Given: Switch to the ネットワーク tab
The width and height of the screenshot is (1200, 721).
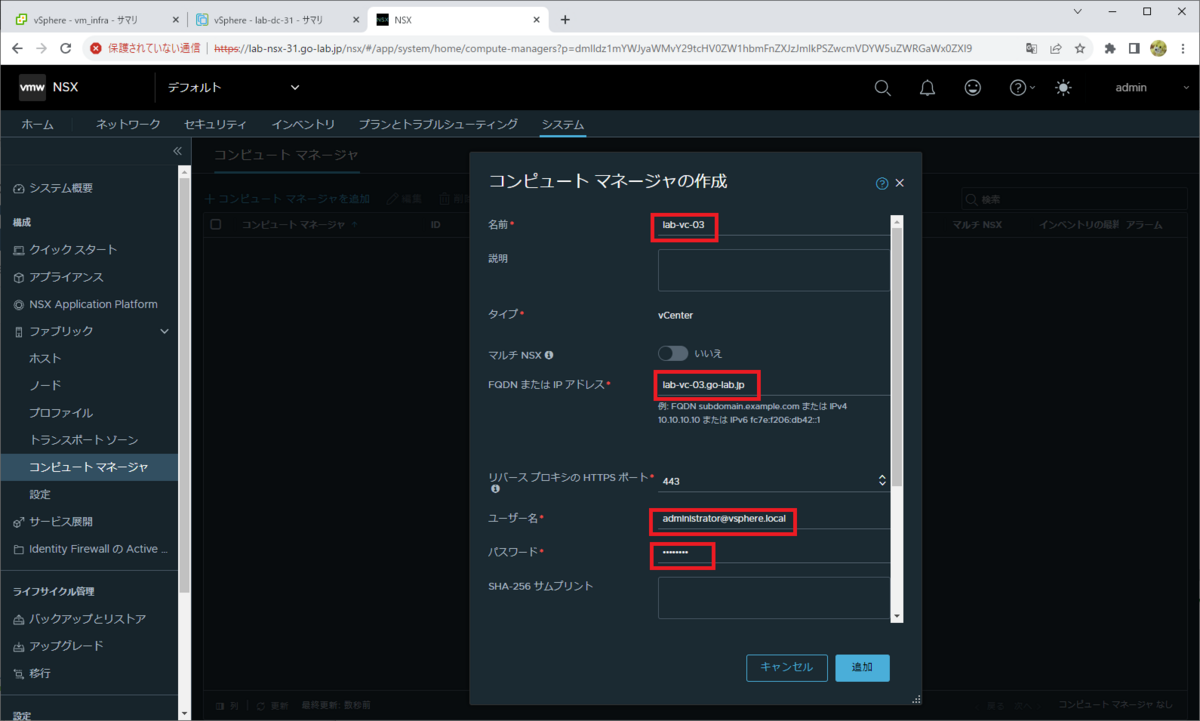Looking at the screenshot, I should click(128, 124).
